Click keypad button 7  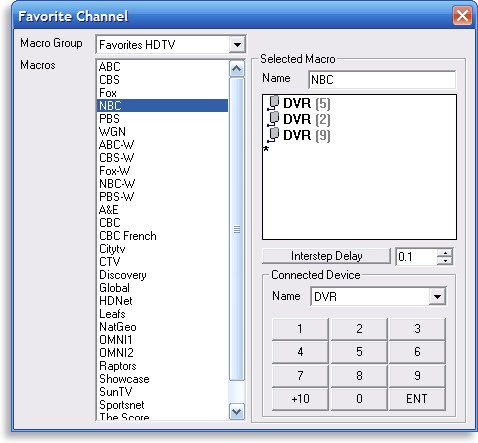pos(300,376)
